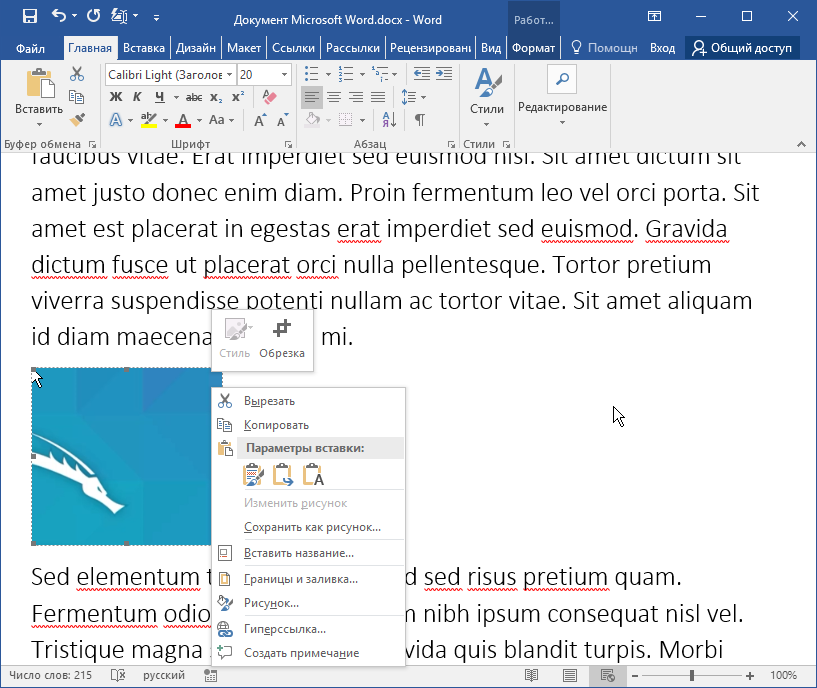The height and width of the screenshot is (688, 817).
Task: Open the Макет ribbon tab
Action: point(244,48)
